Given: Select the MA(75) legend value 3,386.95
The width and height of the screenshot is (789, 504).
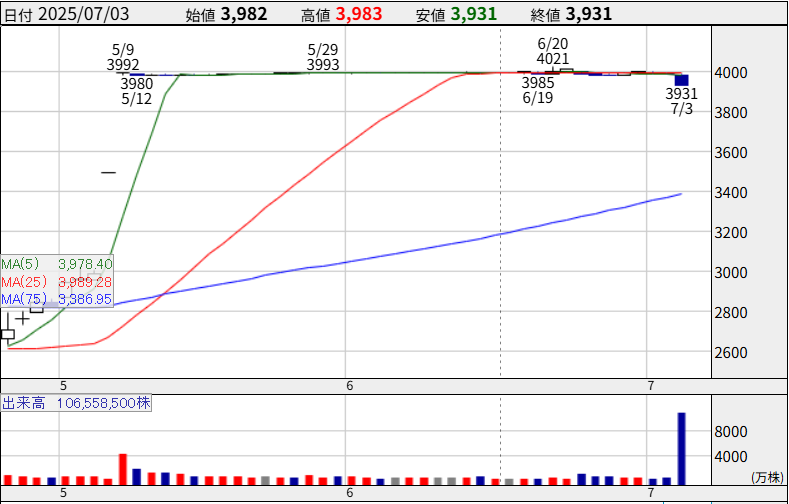Looking at the screenshot, I should (85, 299).
